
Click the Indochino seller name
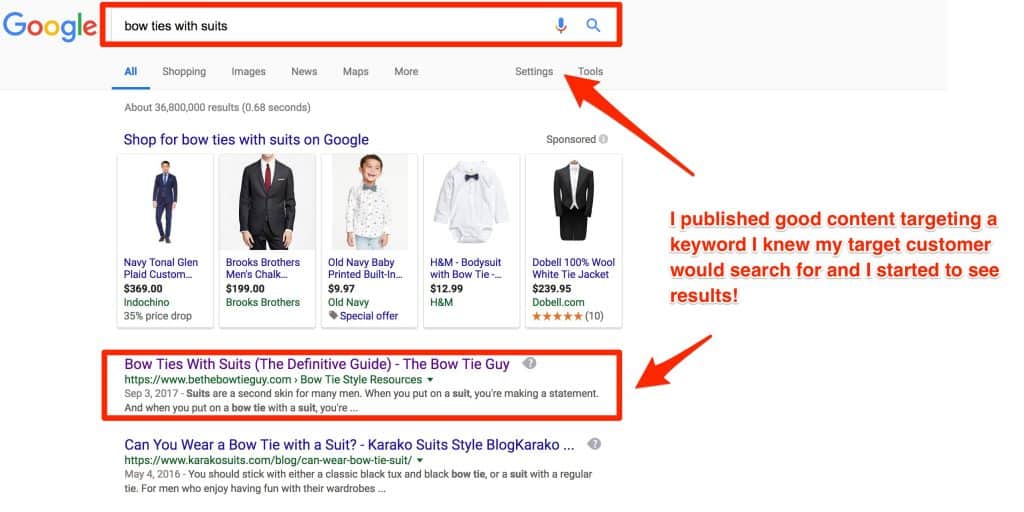point(146,302)
